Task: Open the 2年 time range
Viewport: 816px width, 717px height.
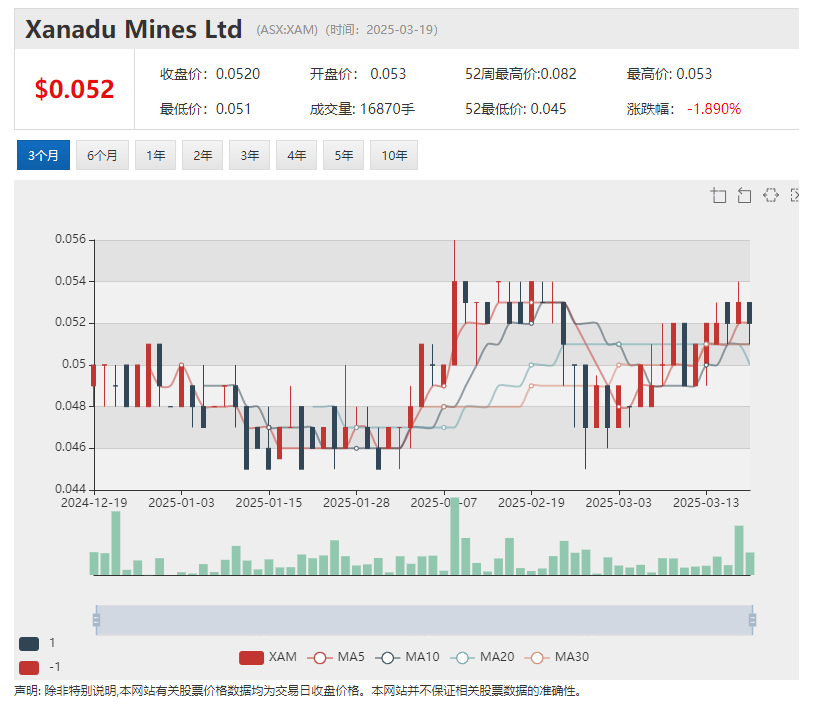Action: (202, 155)
